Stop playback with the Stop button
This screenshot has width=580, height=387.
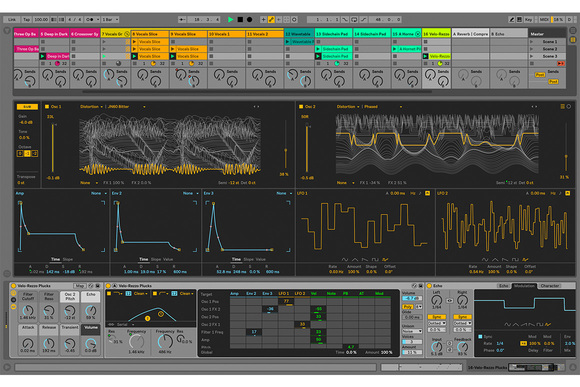240,19
